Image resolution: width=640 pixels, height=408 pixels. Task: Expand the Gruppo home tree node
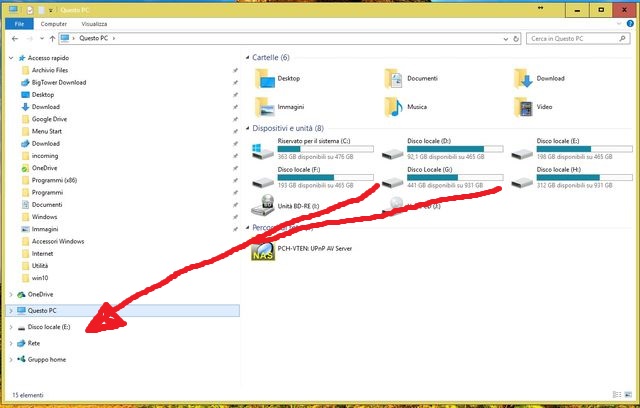pyautogui.click(x=11, y=359)
